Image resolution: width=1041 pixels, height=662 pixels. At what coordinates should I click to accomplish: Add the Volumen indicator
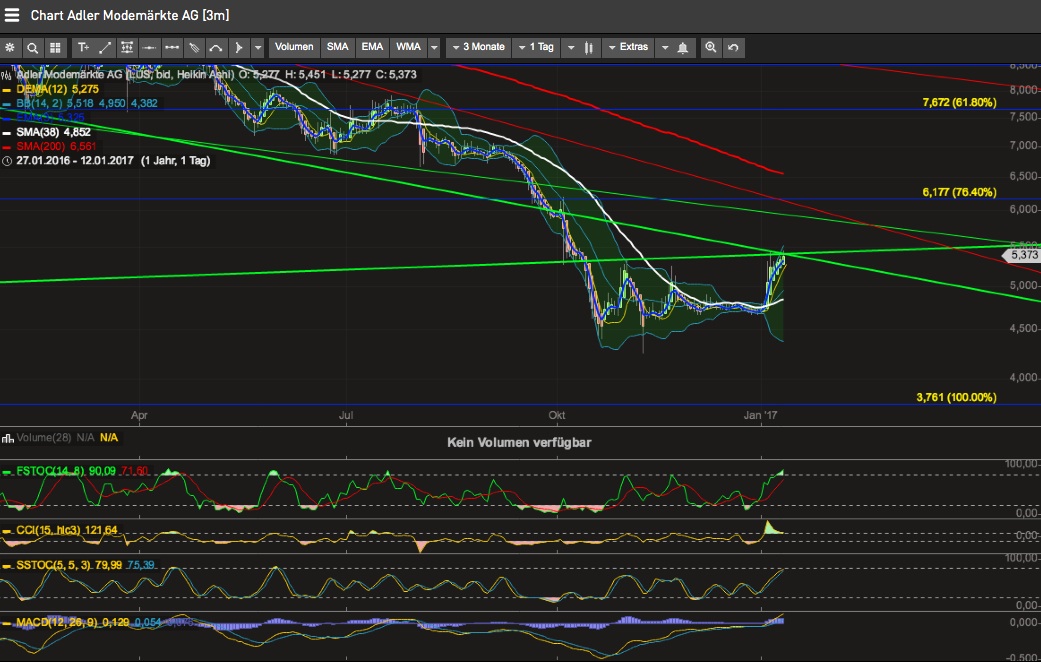coord(294,47)
